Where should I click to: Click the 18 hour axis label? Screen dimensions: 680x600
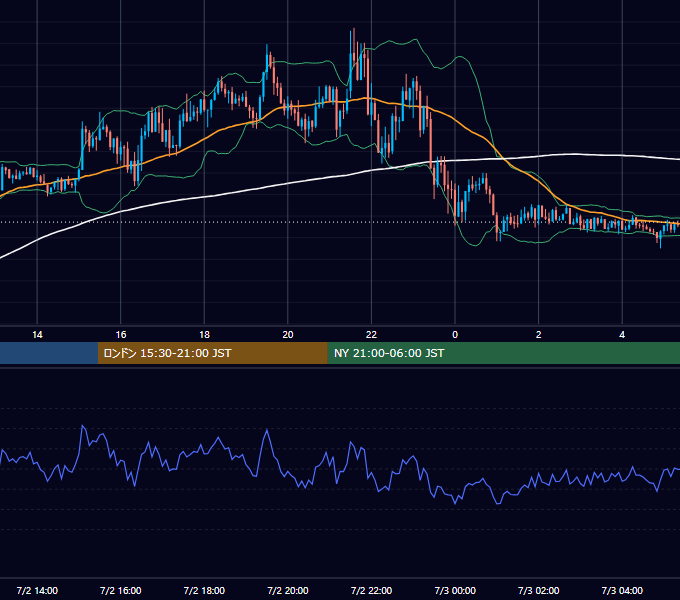point(204,335)
